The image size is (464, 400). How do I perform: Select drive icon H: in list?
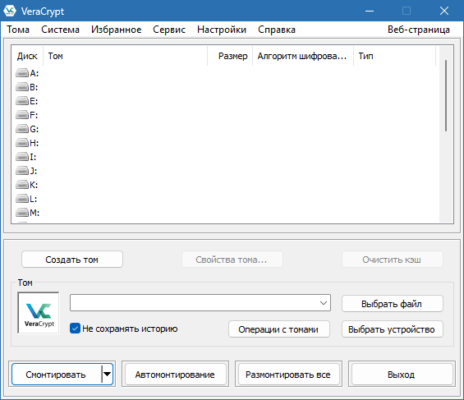pyautogui.click(x=22, y=143)
